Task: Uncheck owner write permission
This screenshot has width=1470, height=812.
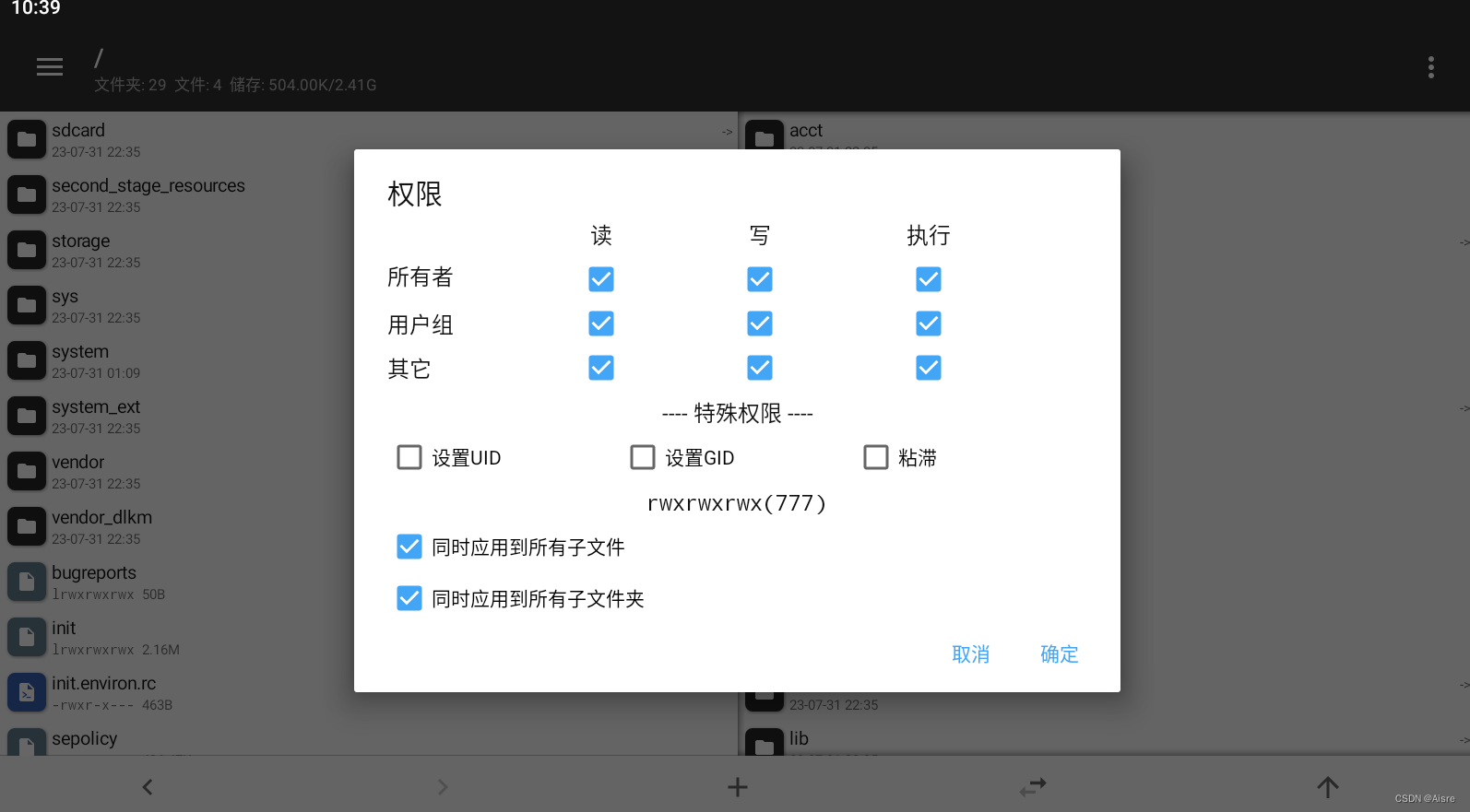Action: [760, 279]
